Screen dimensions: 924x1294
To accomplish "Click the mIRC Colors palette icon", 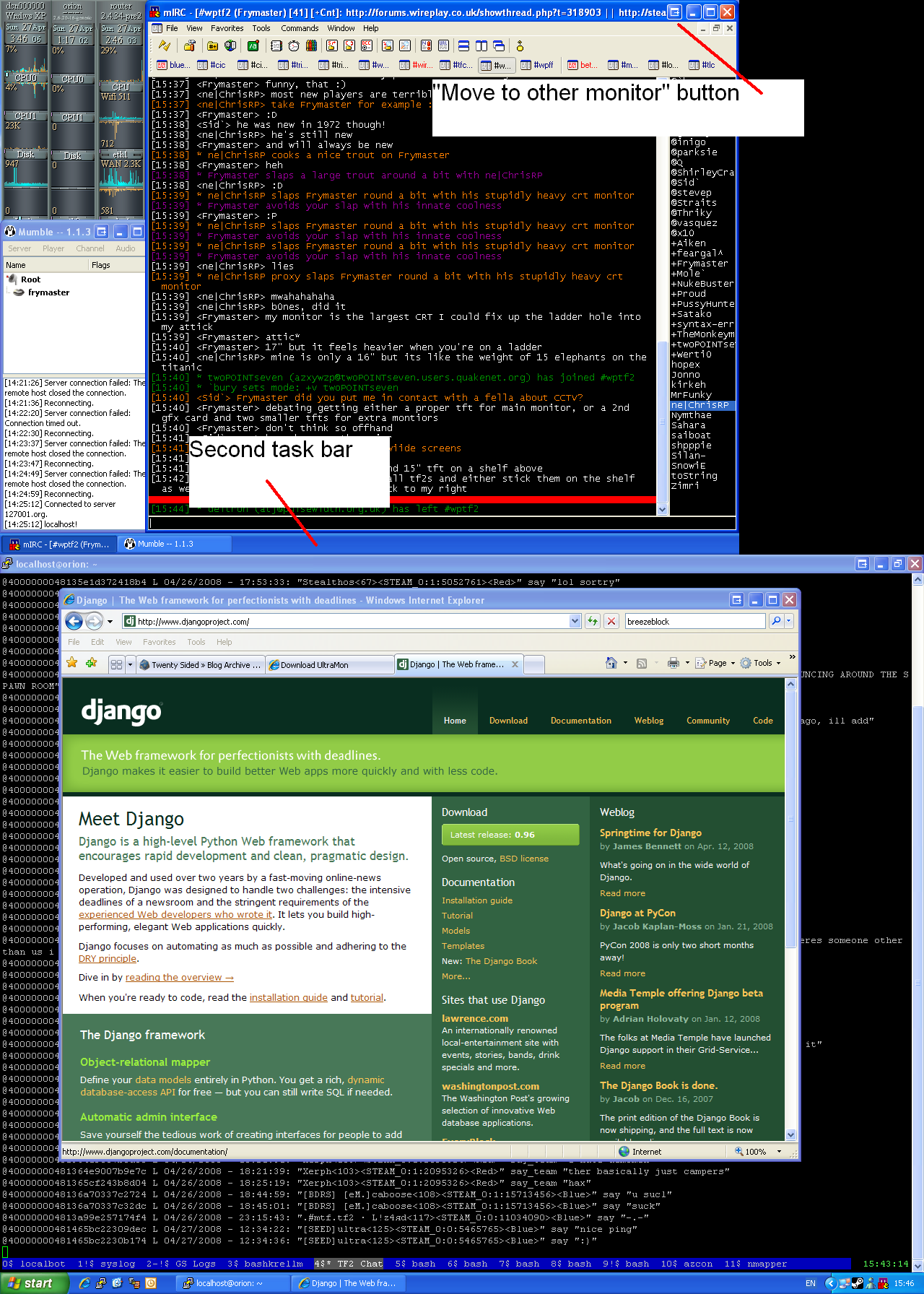I will pyautogui.click(x=311, y=46).
